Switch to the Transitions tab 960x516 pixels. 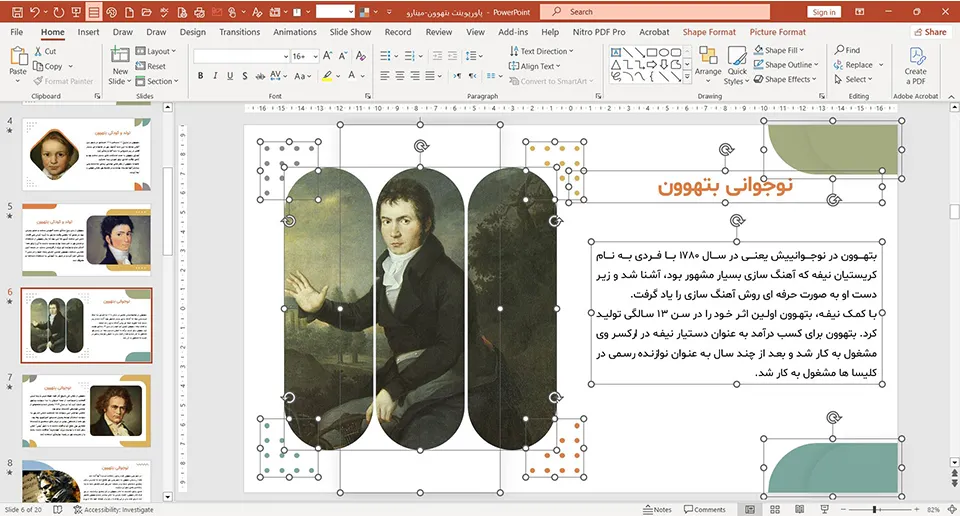tap(239, 32)
